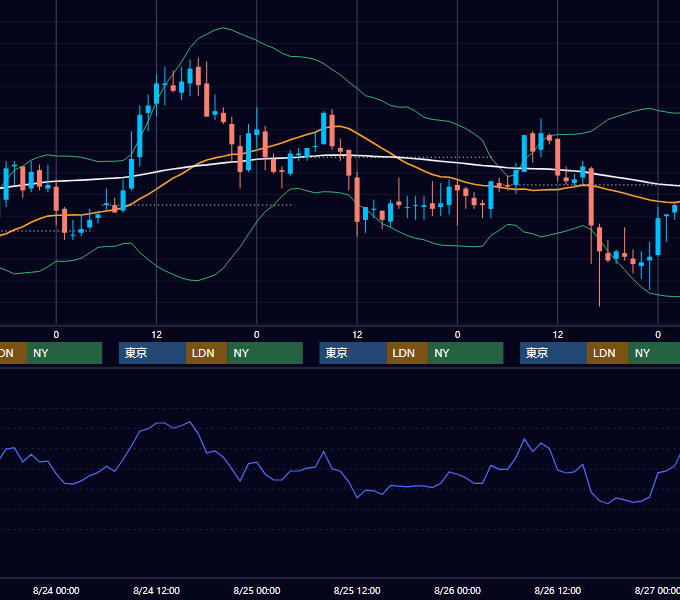This screenshot has height=600, width=680.
Task: Click the 8/25 00:00 date label
Action: coord(257,590)
